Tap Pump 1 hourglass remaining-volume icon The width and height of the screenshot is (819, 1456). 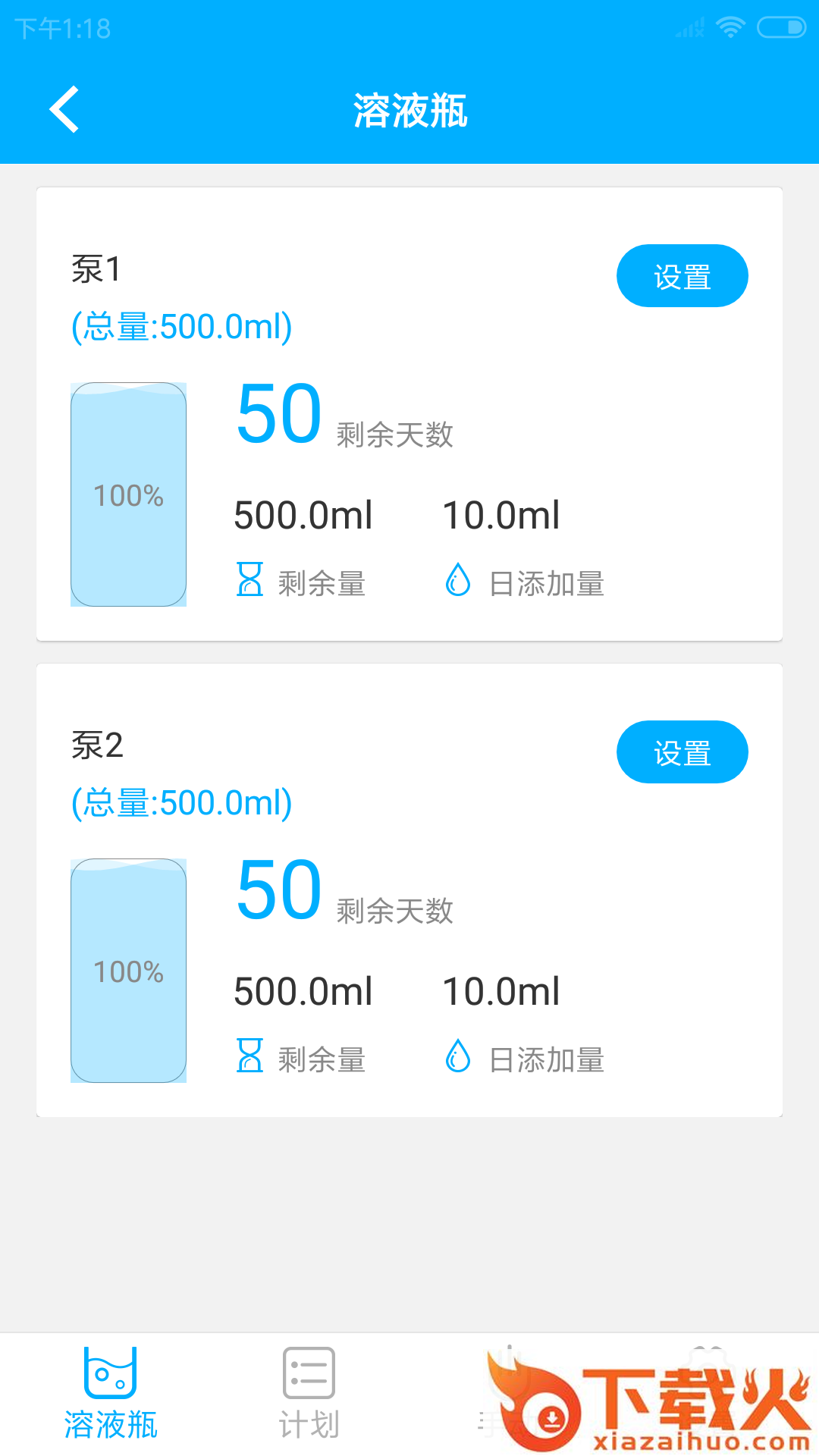(249, 580)
